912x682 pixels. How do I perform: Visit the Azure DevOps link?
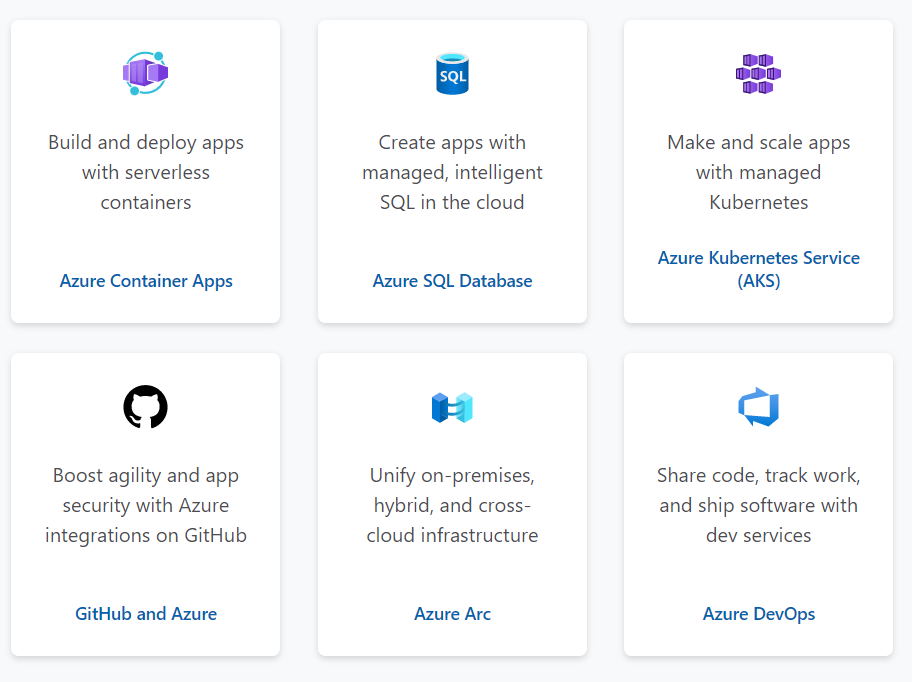point(758,614)
